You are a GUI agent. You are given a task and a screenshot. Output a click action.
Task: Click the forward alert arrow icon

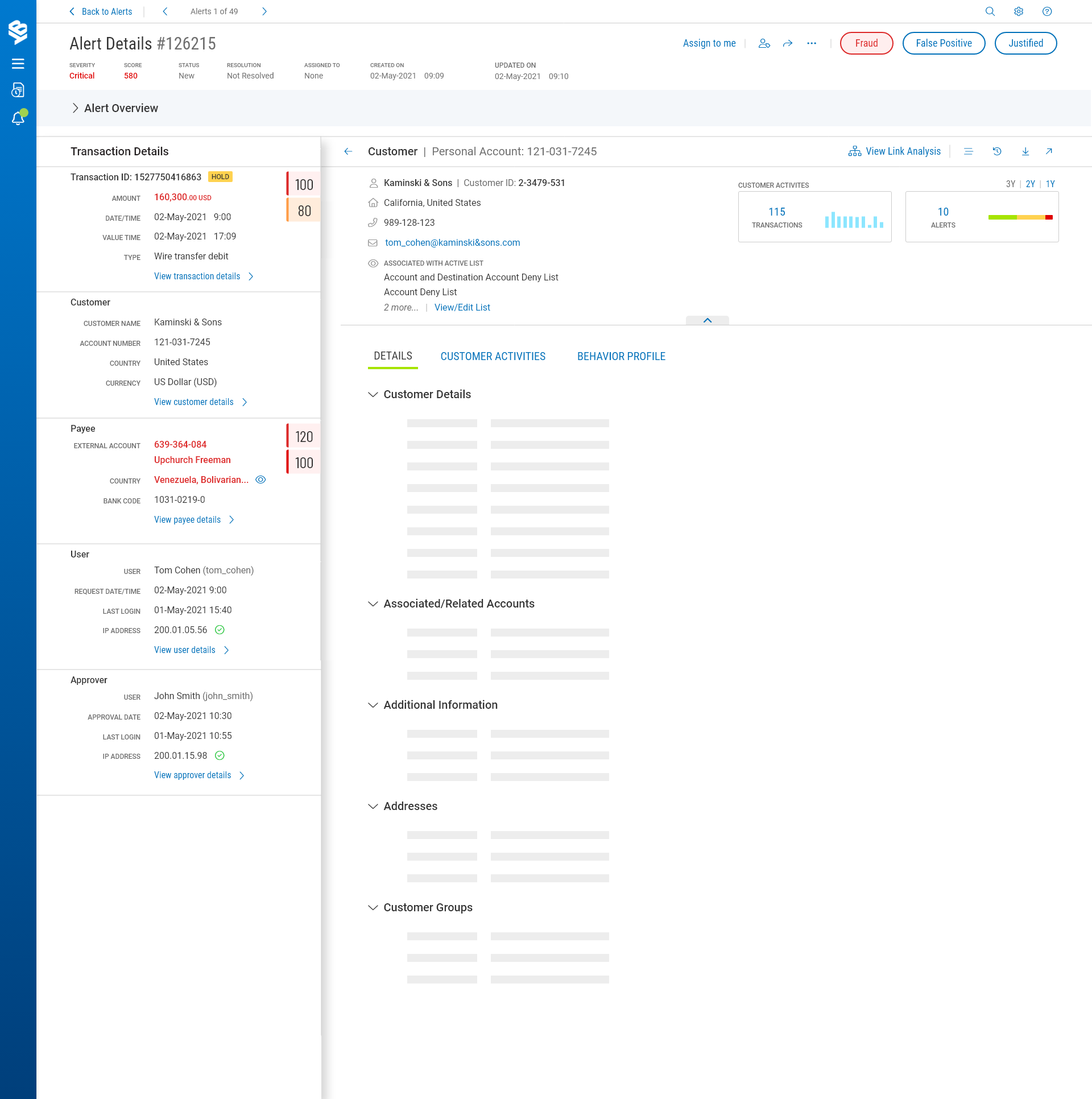(788, 43)
